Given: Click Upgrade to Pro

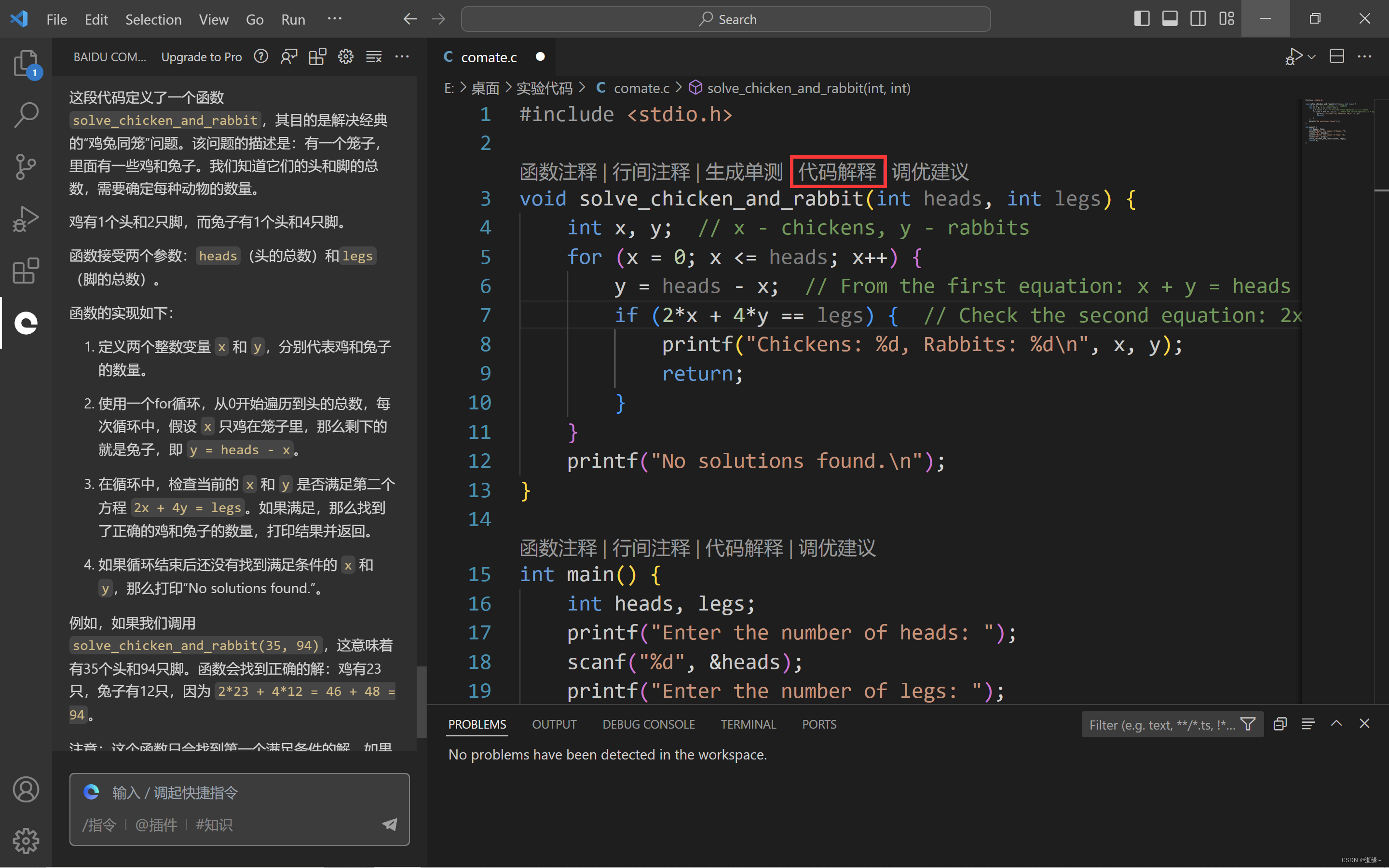Looking at the screenshot, I should (201, 57).
